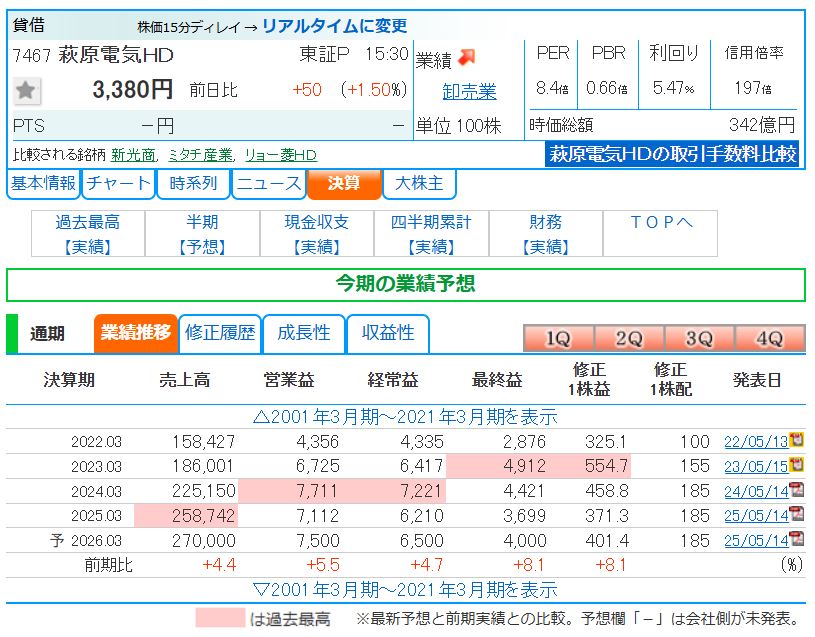Click the 4,912 net profit cell
This screenshot has width=815, height=637.
(497, 466)
